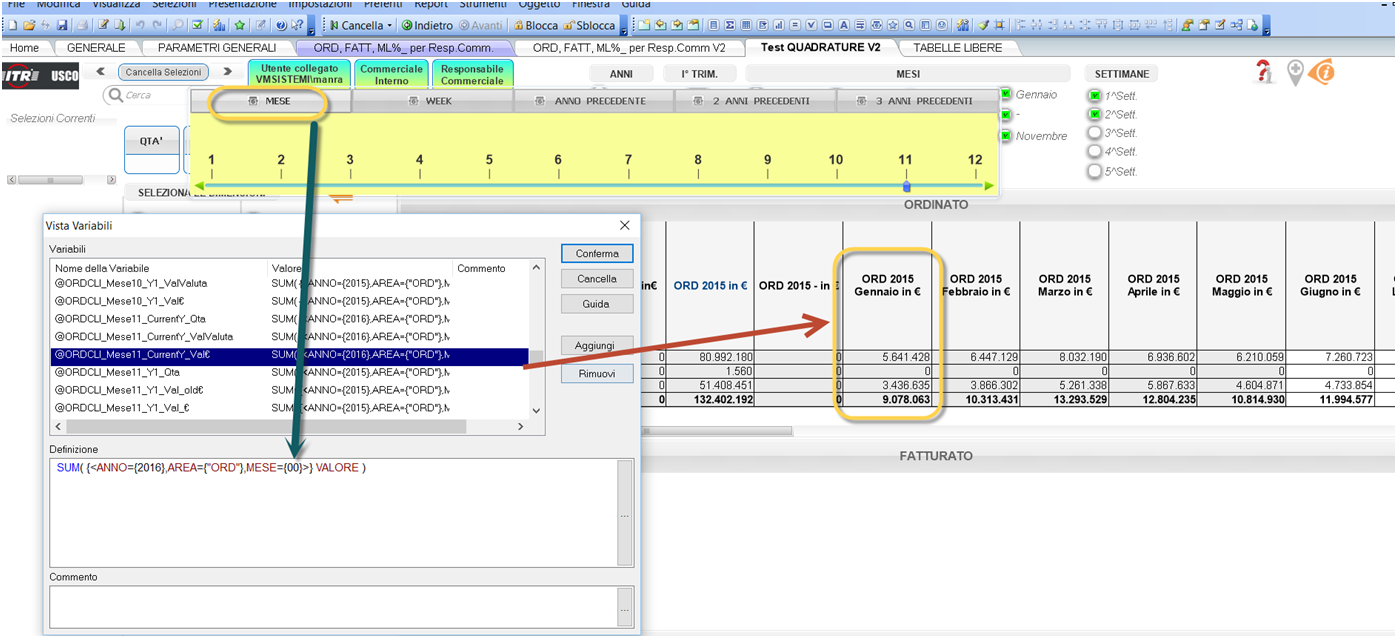Open the Cancella dropdown arrow in toolbar
This screenshot has height=638, width=1397.
(x=389, y=25)
